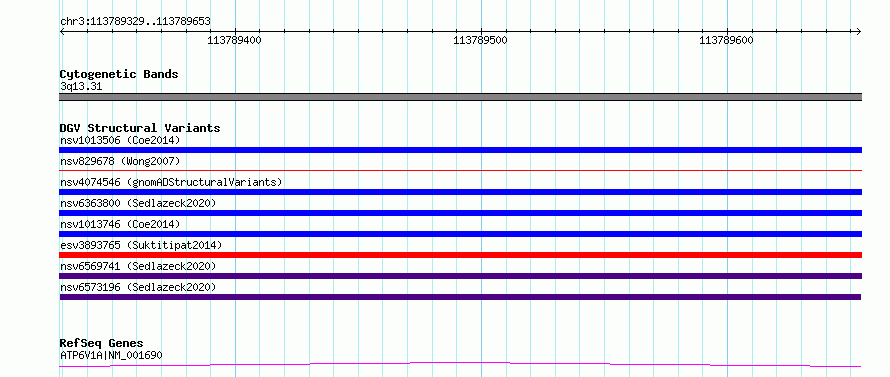Open variant nsv4074546 (gnomADStructuralVariants) label

click(x=171, y=182)
